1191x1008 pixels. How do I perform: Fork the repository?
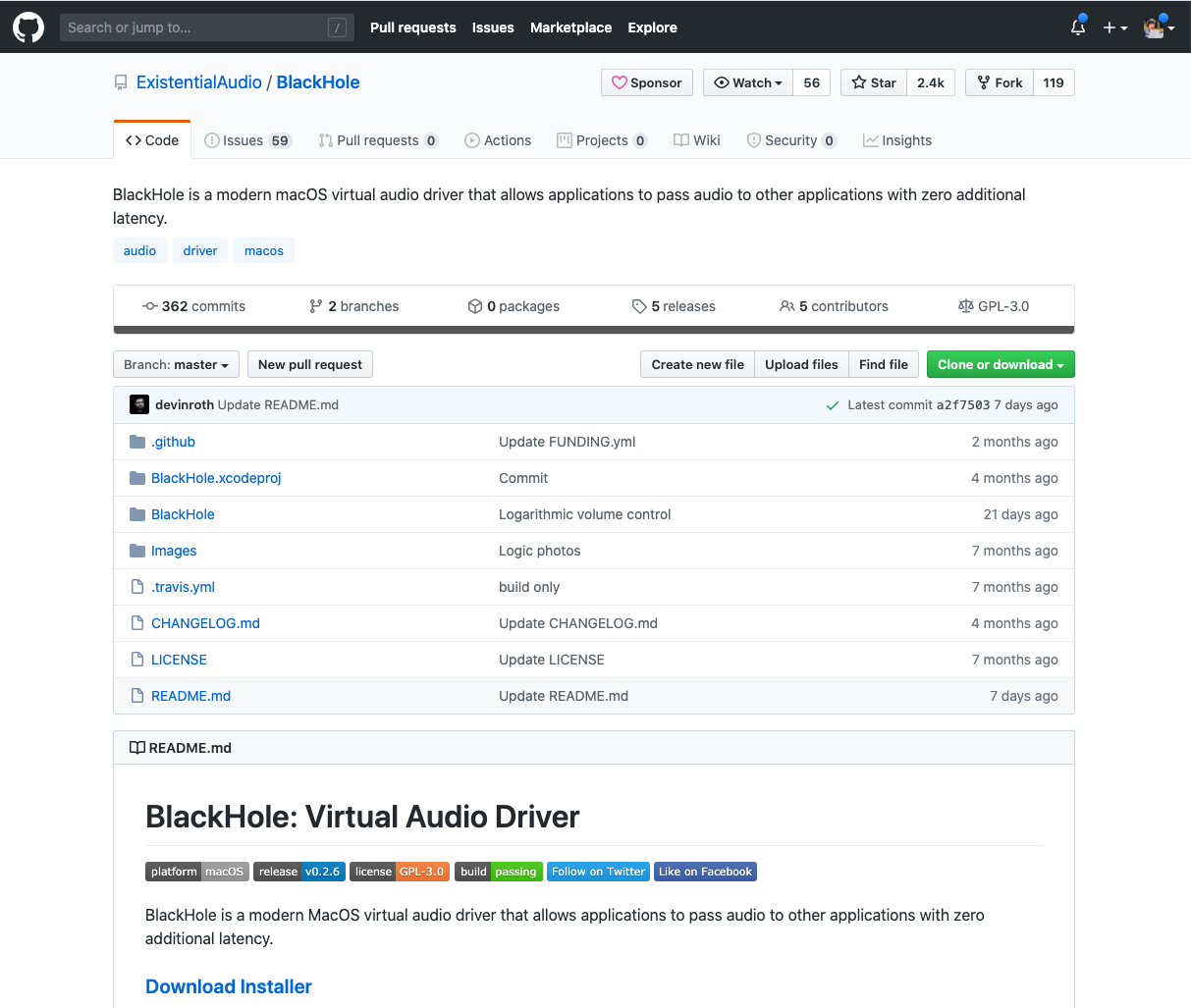tap(1000, 82)
